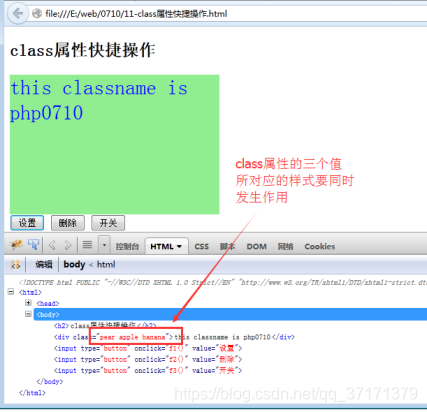Click the 开关 button
The width and height of the screenshot is (427, 412).
tap(108, 223)
